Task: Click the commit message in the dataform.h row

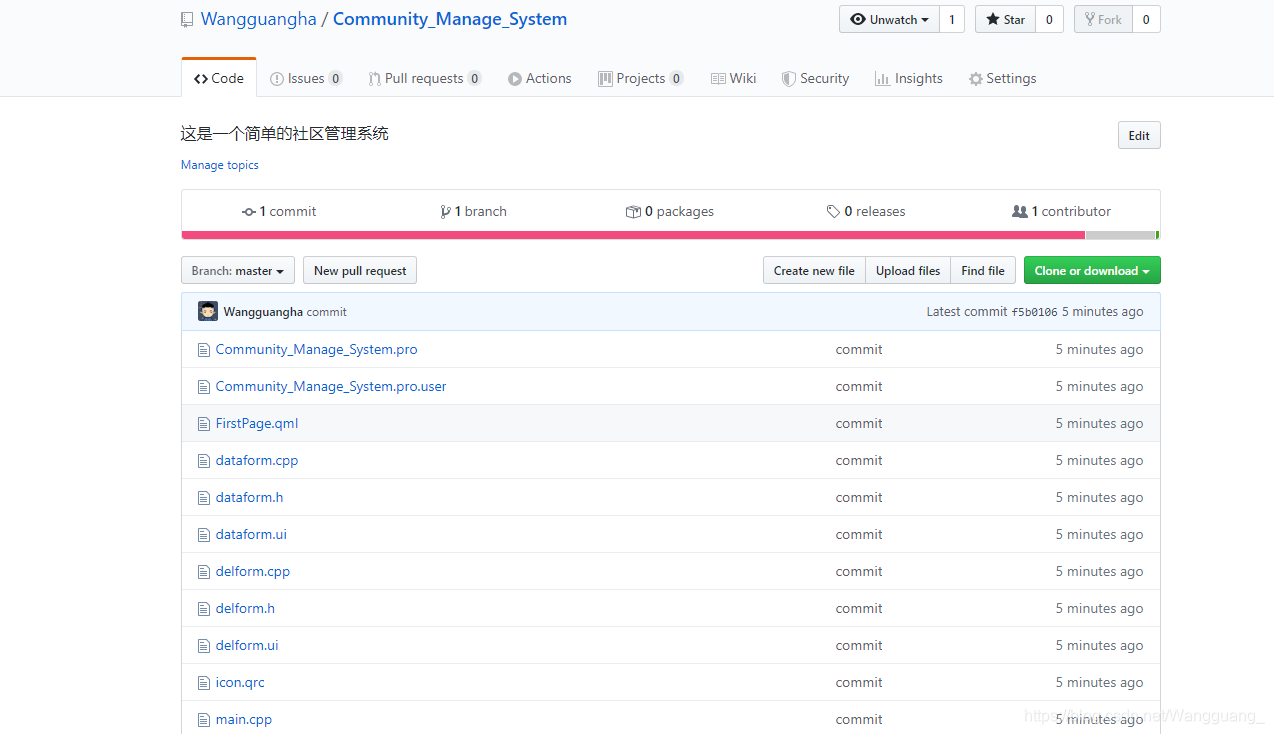Action: click(x=859, y=498)
